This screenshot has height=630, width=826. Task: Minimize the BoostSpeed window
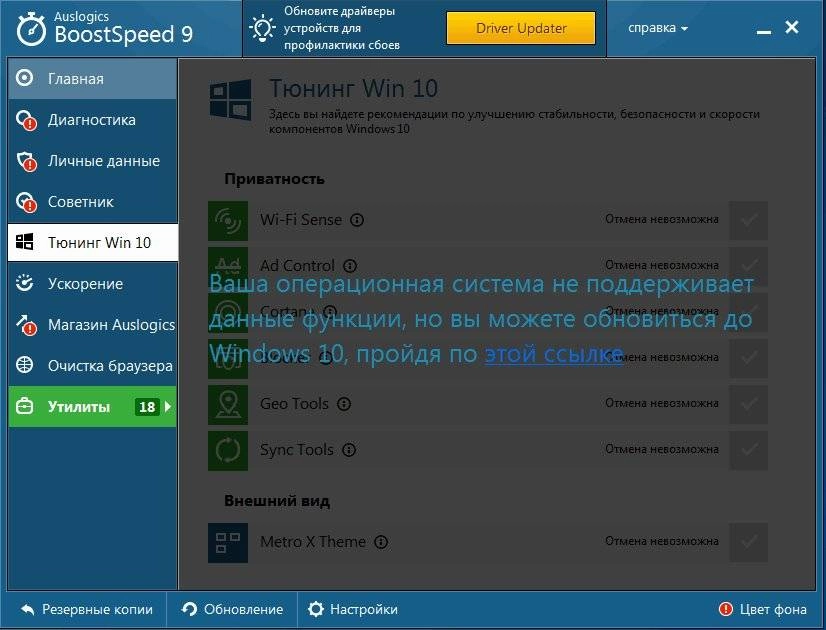(x=764, y=32)
